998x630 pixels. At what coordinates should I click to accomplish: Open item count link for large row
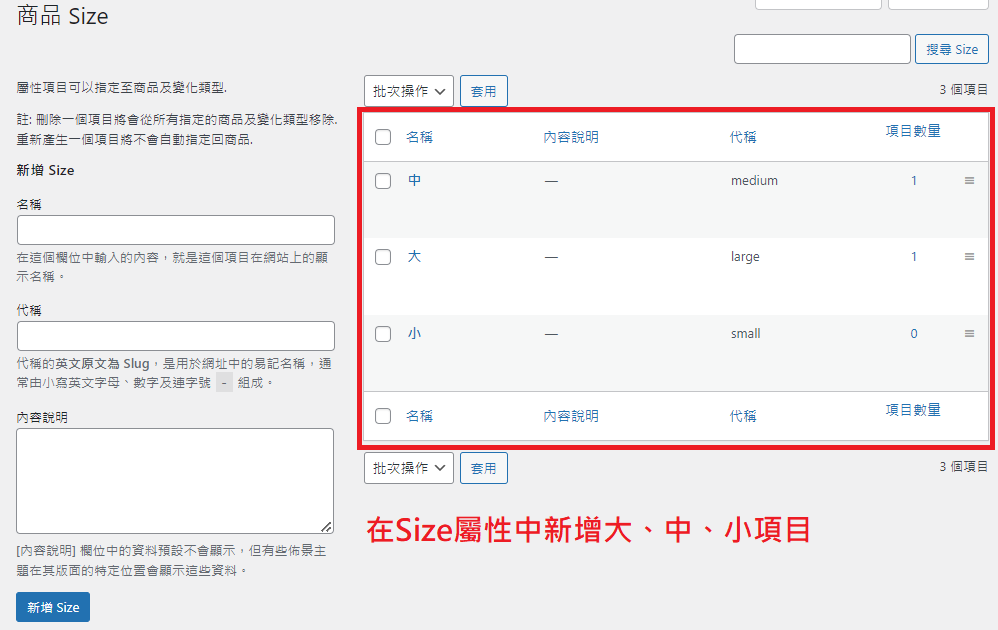[913, 257]
